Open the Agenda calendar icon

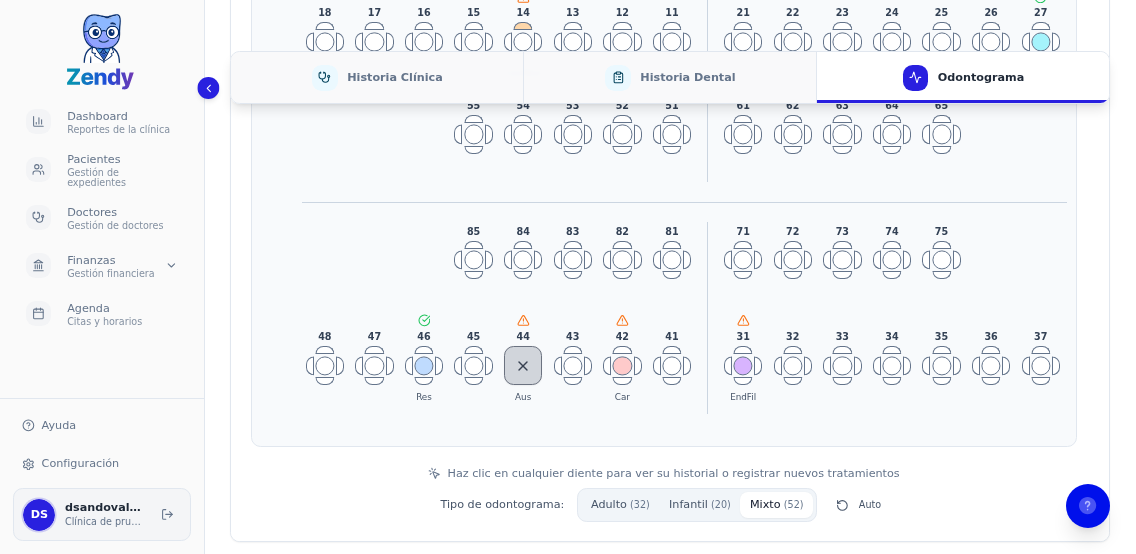pos(38,314)
